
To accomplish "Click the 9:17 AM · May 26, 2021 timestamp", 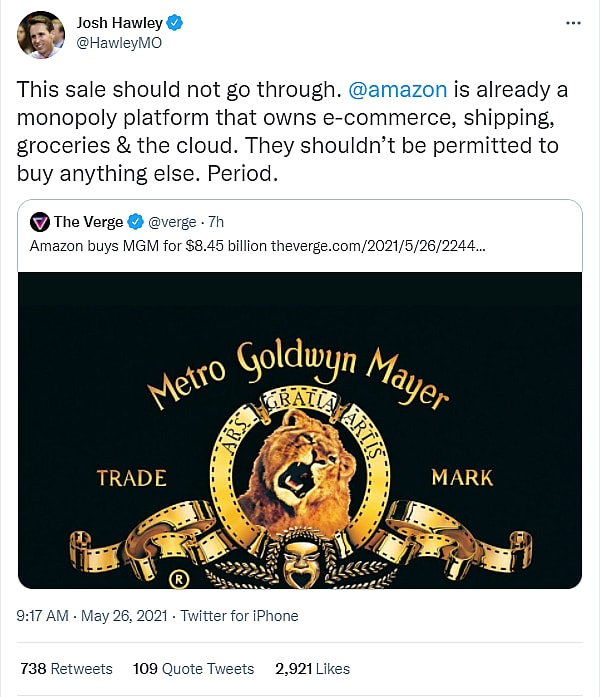I will [93, 615].
